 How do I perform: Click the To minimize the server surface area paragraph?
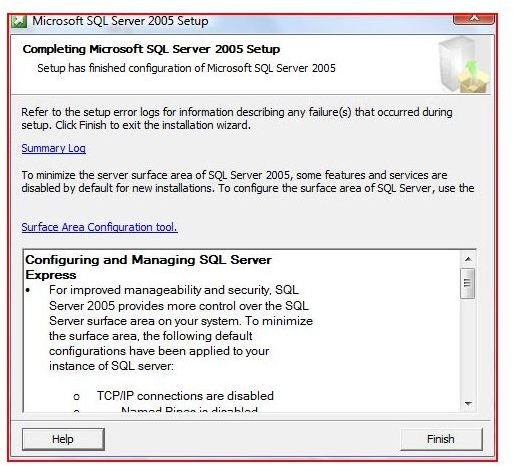point(248,181)
